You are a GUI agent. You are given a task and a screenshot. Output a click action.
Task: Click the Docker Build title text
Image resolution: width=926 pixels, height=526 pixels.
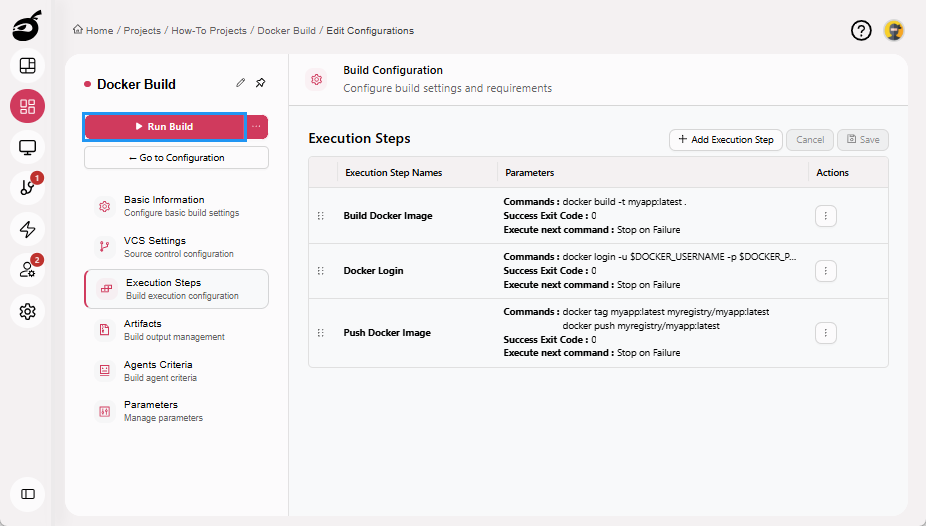click(x=136, y=84)
